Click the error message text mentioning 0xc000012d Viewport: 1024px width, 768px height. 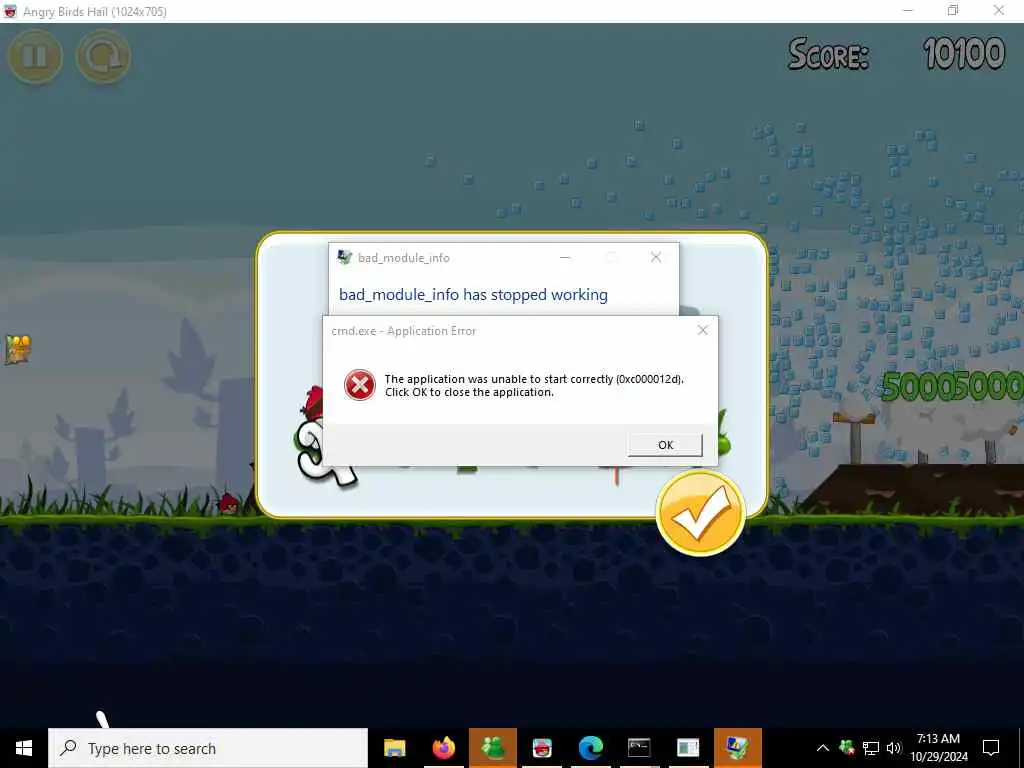[534, 385]
